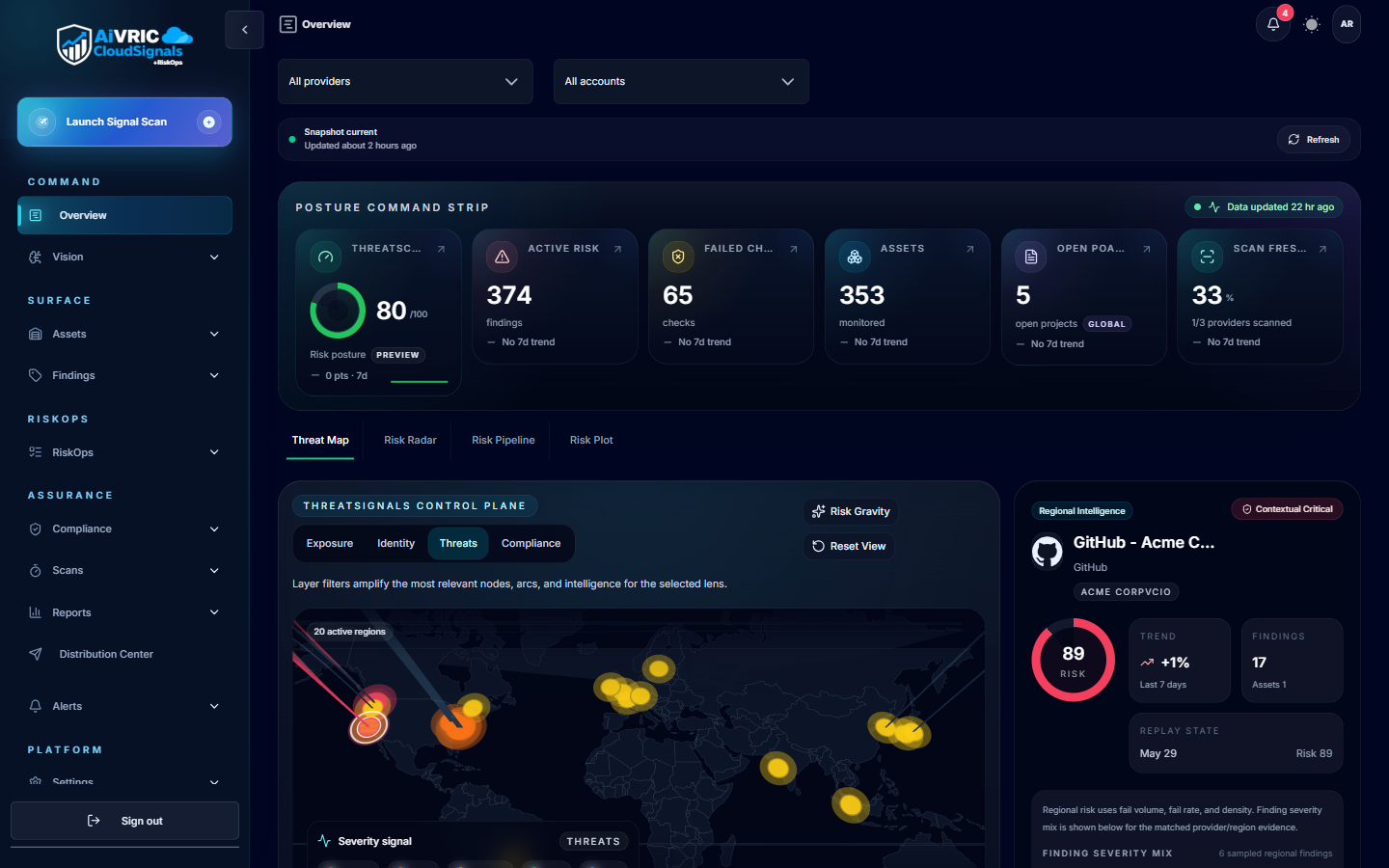Select the Exposure layer filter

(330, 543)
